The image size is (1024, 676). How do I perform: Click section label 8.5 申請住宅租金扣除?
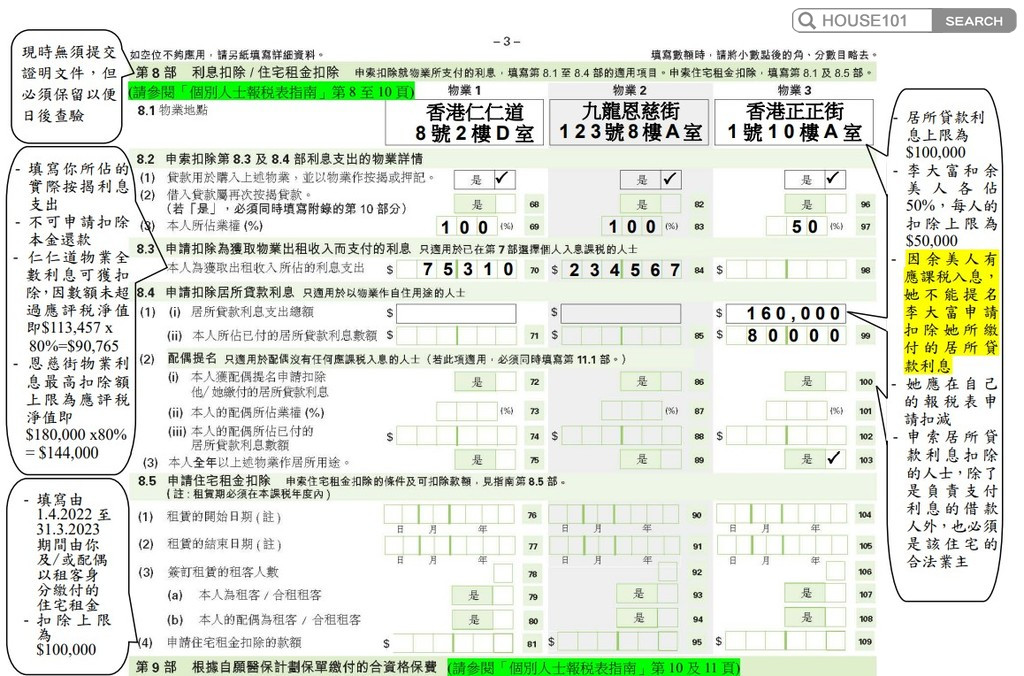coord(204,481)
